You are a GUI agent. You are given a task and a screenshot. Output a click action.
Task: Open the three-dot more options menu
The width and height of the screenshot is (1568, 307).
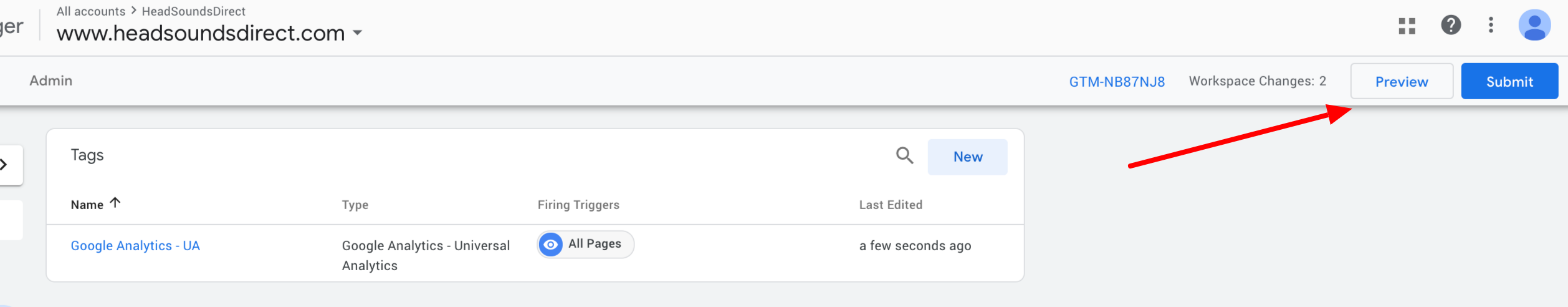pos(1491,25)
